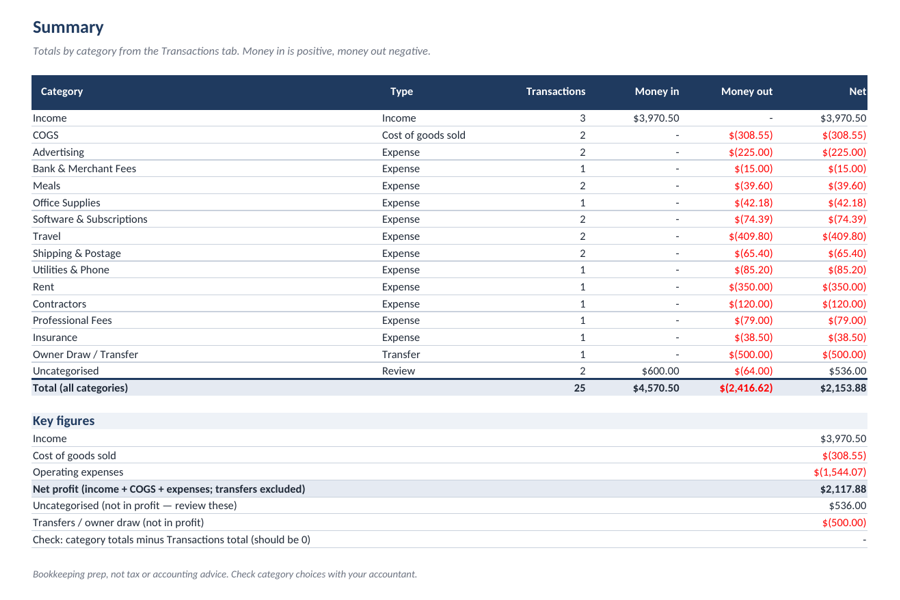
Task: Click the Summary heading
Action: tap(68, 27)
